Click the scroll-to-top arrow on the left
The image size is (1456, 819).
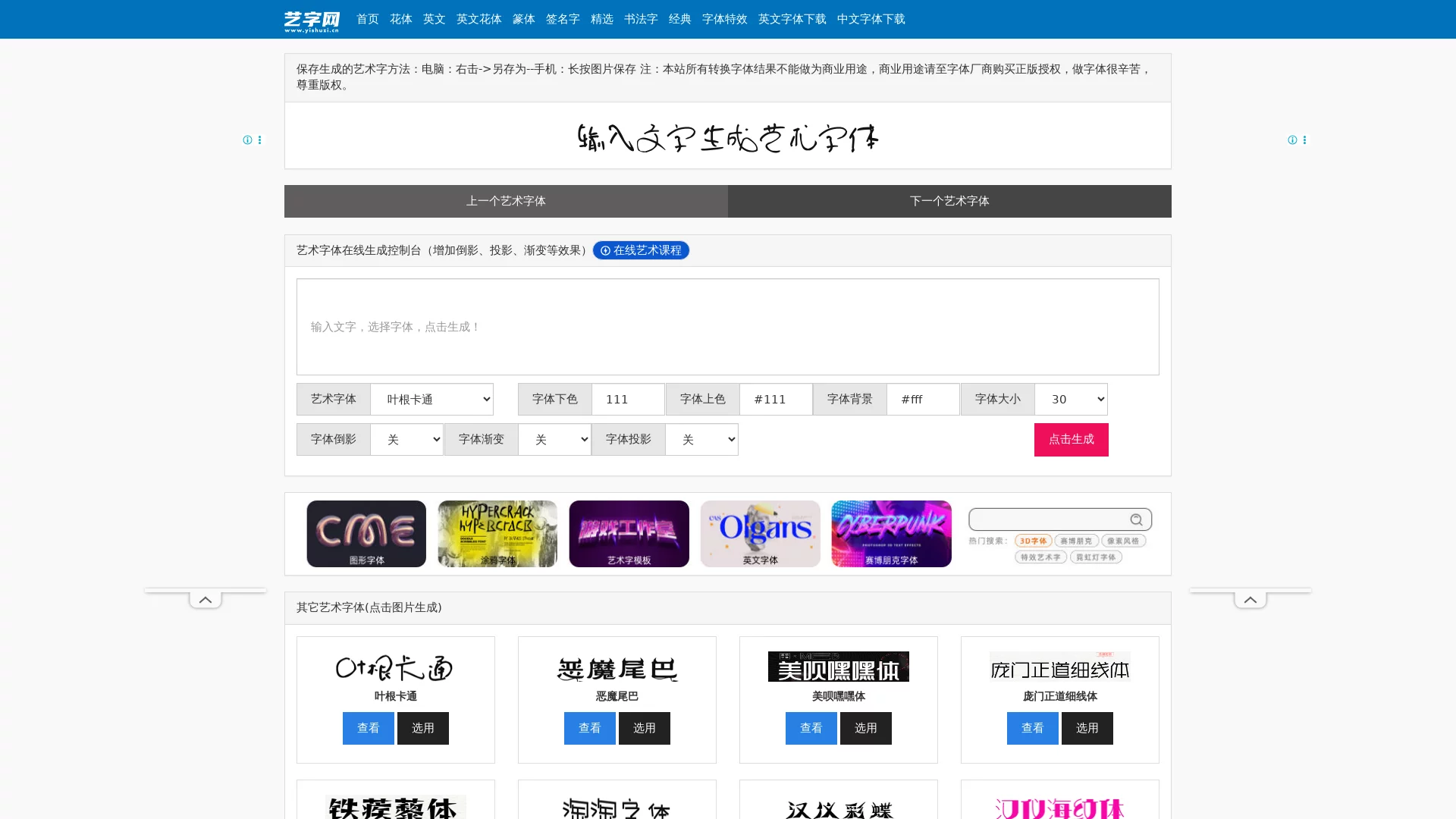[x=205, y=599]
